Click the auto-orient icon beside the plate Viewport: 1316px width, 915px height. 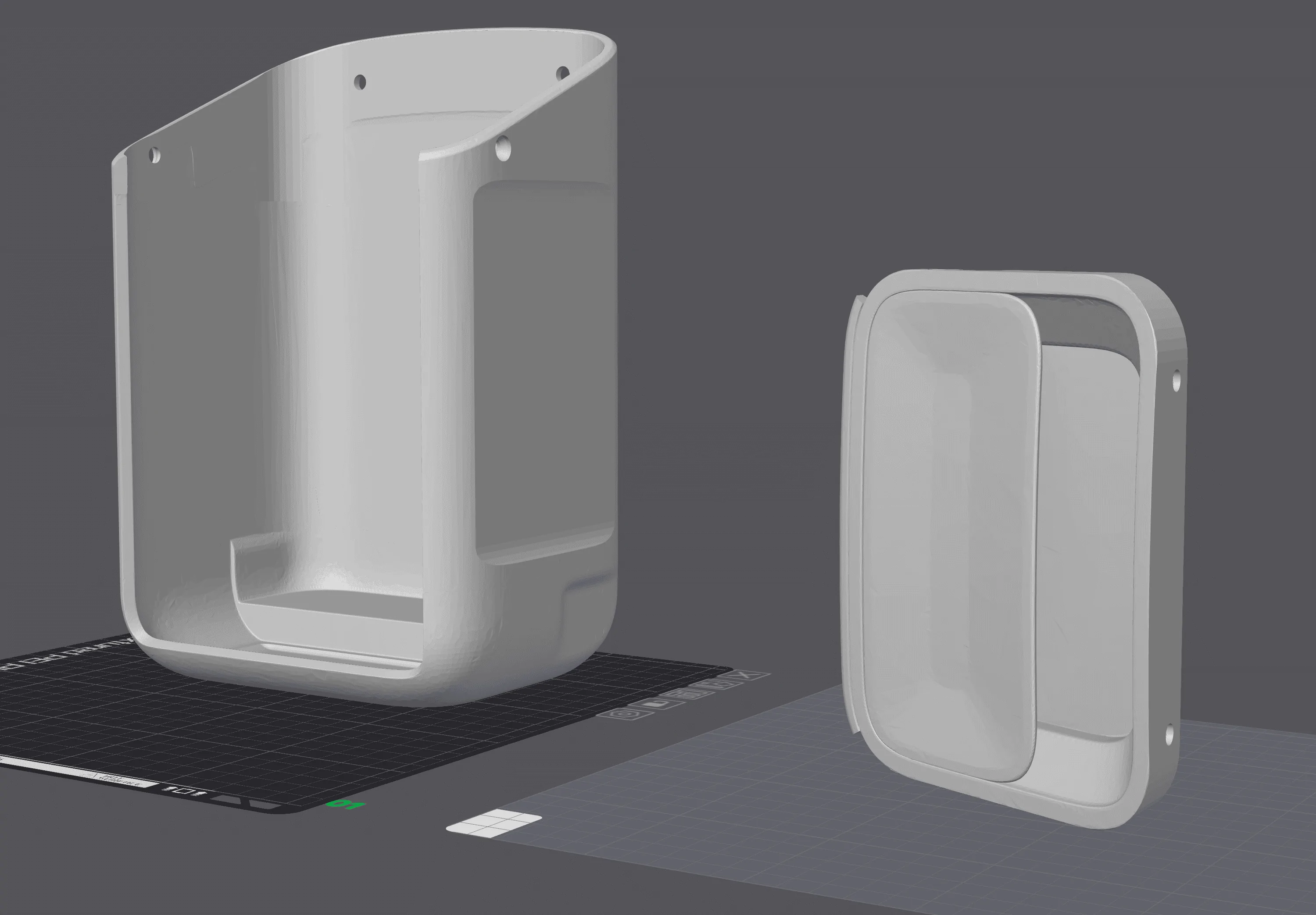[717, 685]
